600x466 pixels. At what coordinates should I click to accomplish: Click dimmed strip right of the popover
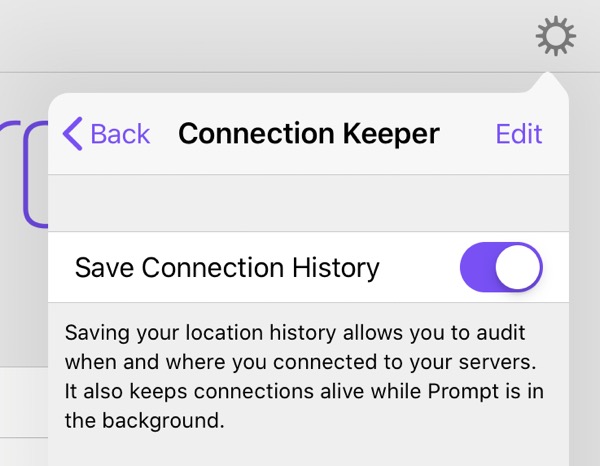coord(584,268)
